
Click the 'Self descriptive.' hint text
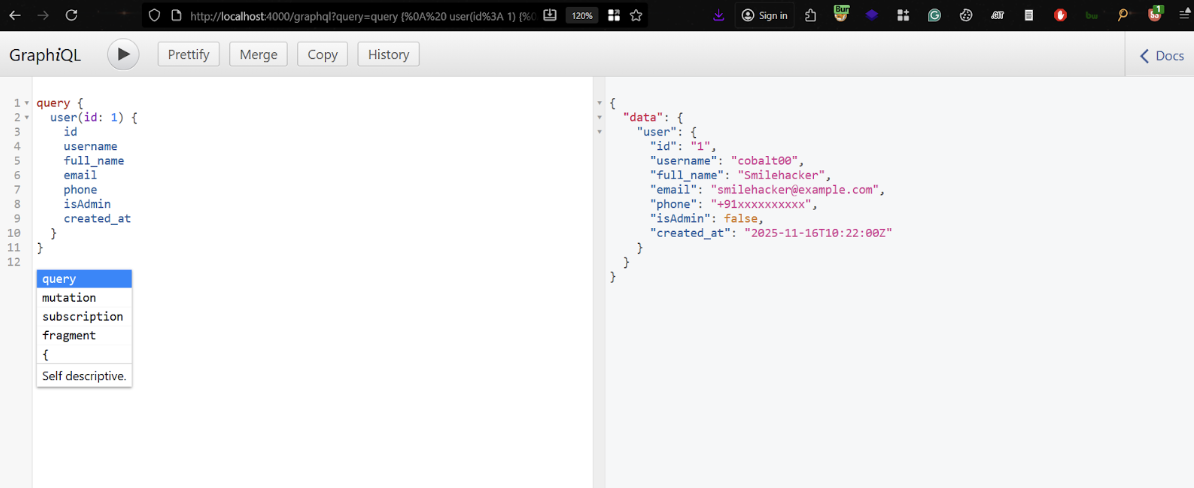(x=85, y=376)
